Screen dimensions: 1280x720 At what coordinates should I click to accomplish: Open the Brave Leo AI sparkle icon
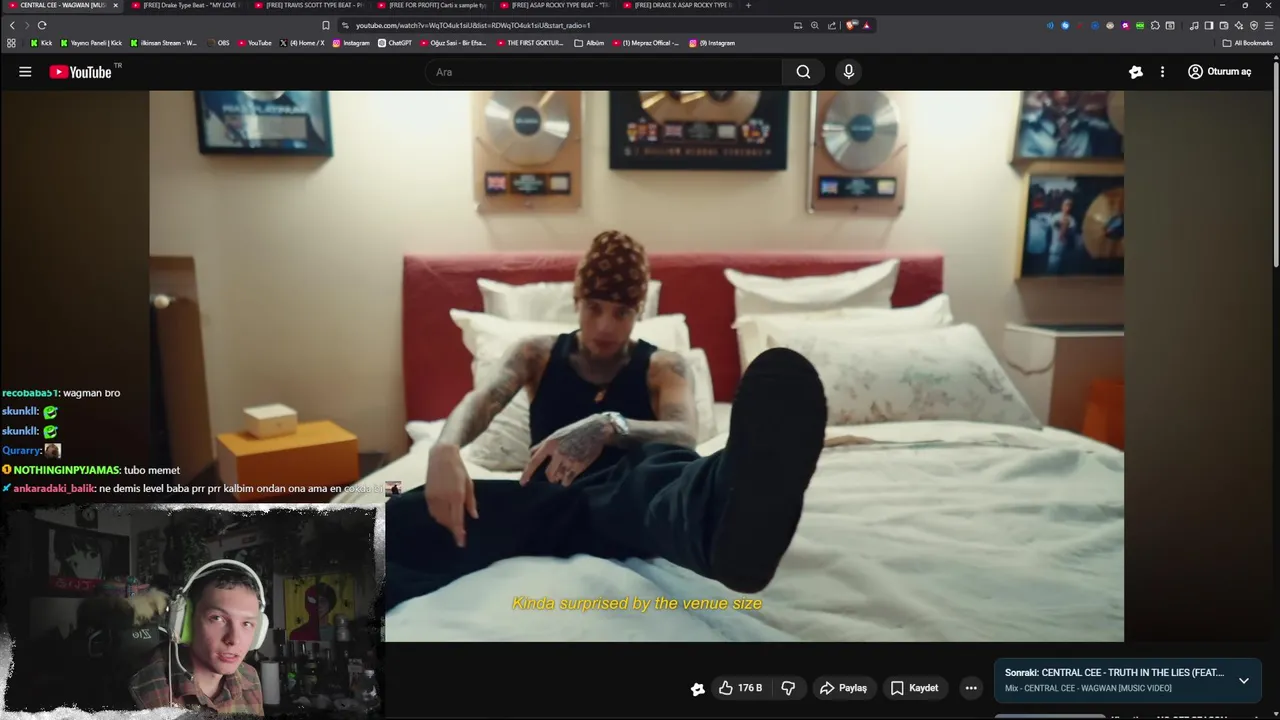[x=1239, y=25]
